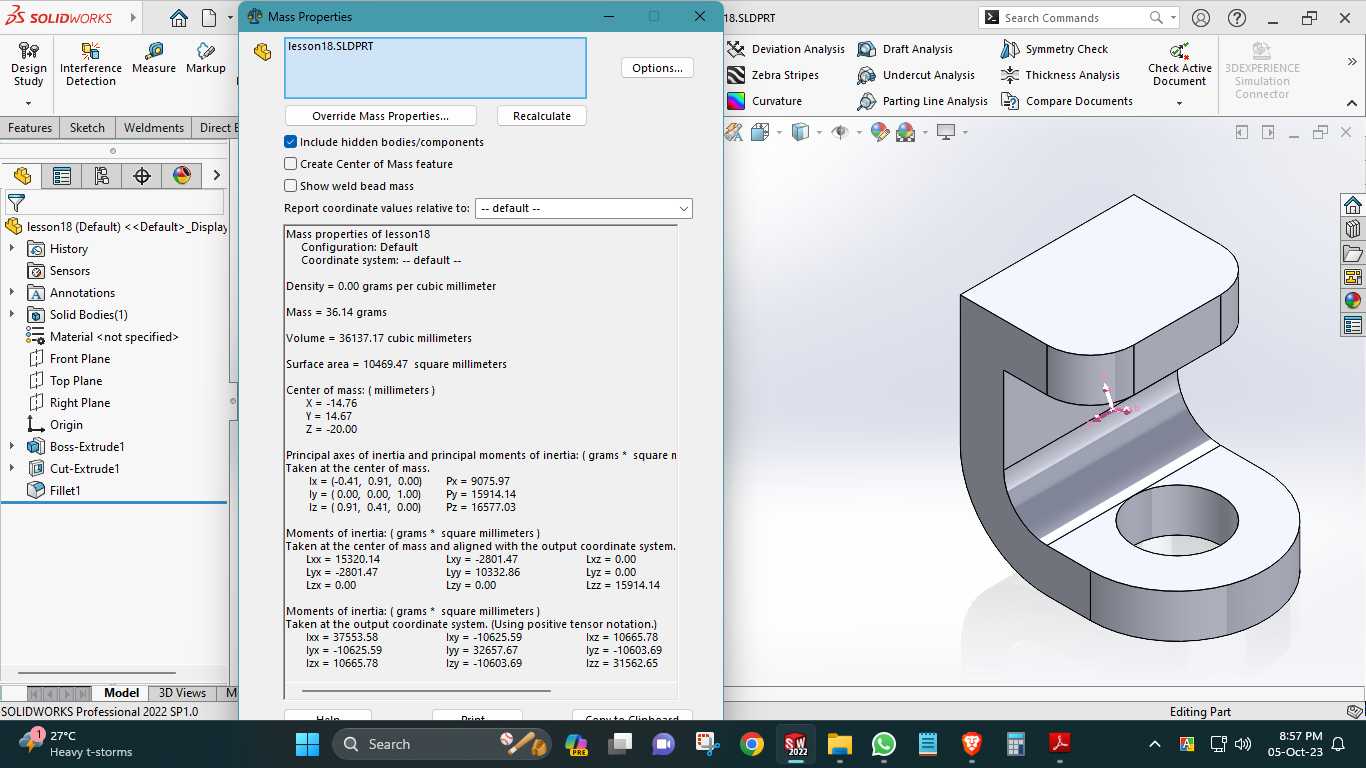Open the Markup tool
This screenshot has height=768, width=1366.
[x=205, y=57]
